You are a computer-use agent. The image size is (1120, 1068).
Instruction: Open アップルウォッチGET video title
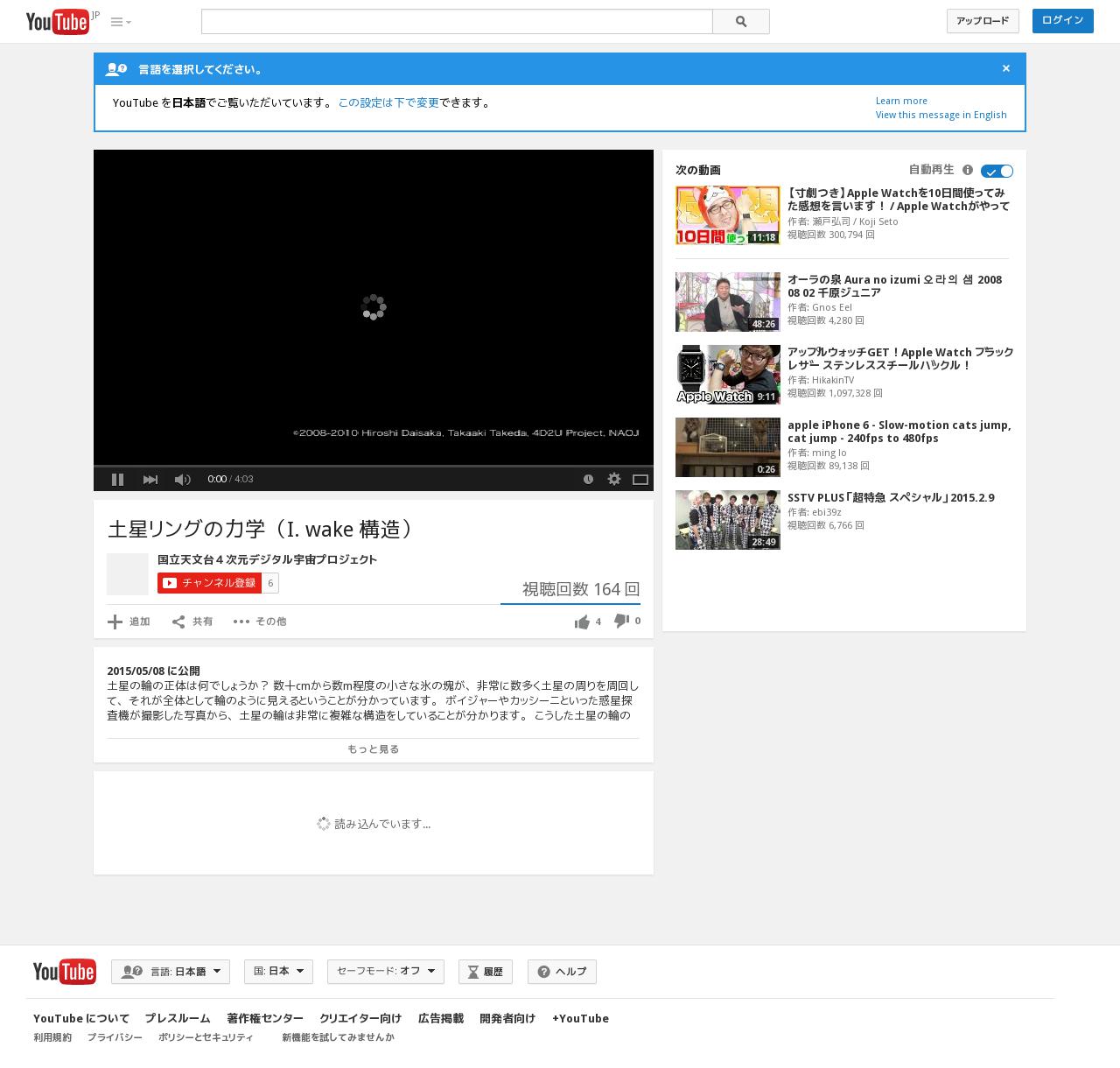pos(900,359)
